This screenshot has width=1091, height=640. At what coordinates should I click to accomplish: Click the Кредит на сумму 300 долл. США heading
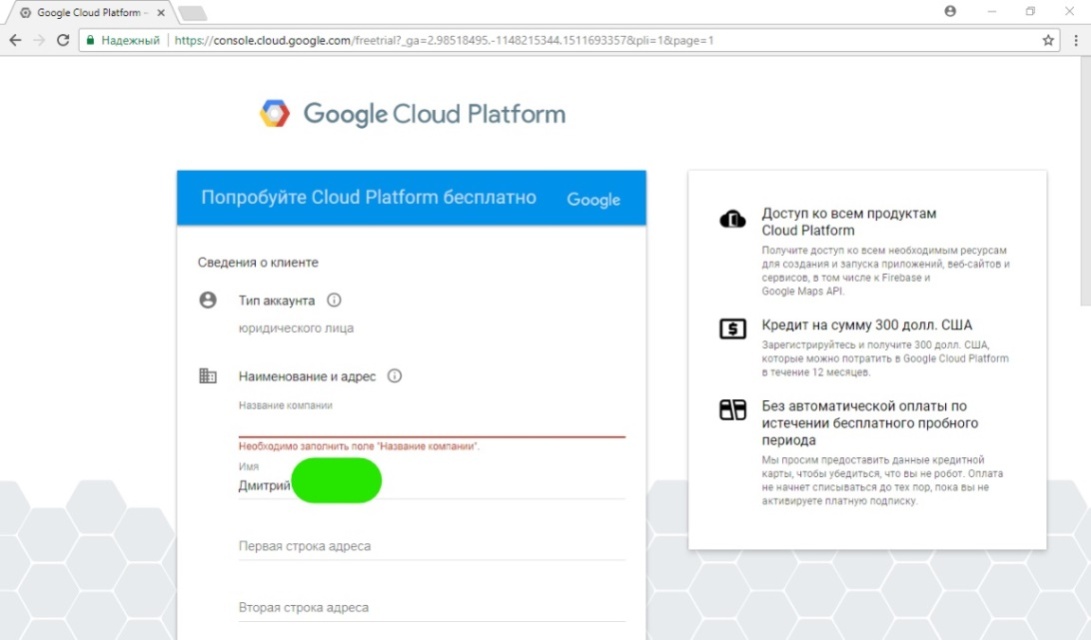(866, 325)
